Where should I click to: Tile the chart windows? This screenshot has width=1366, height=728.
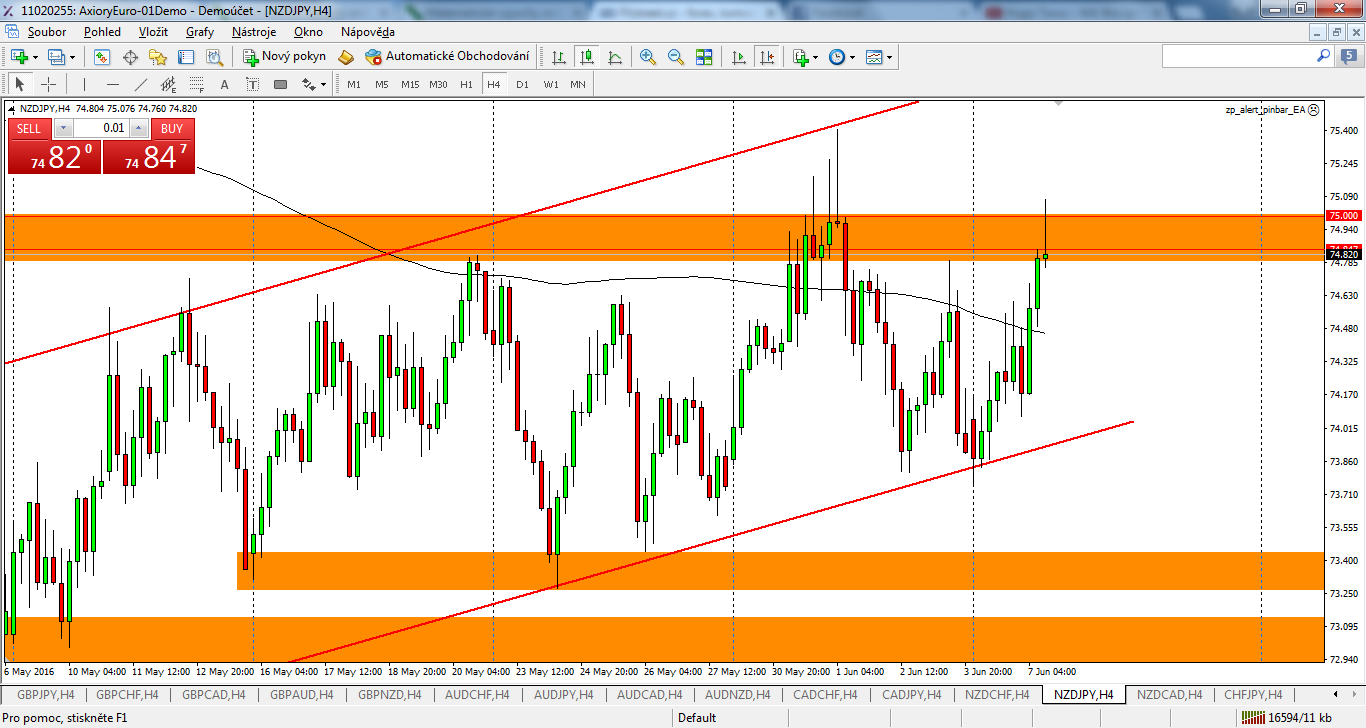click(704, 57)
